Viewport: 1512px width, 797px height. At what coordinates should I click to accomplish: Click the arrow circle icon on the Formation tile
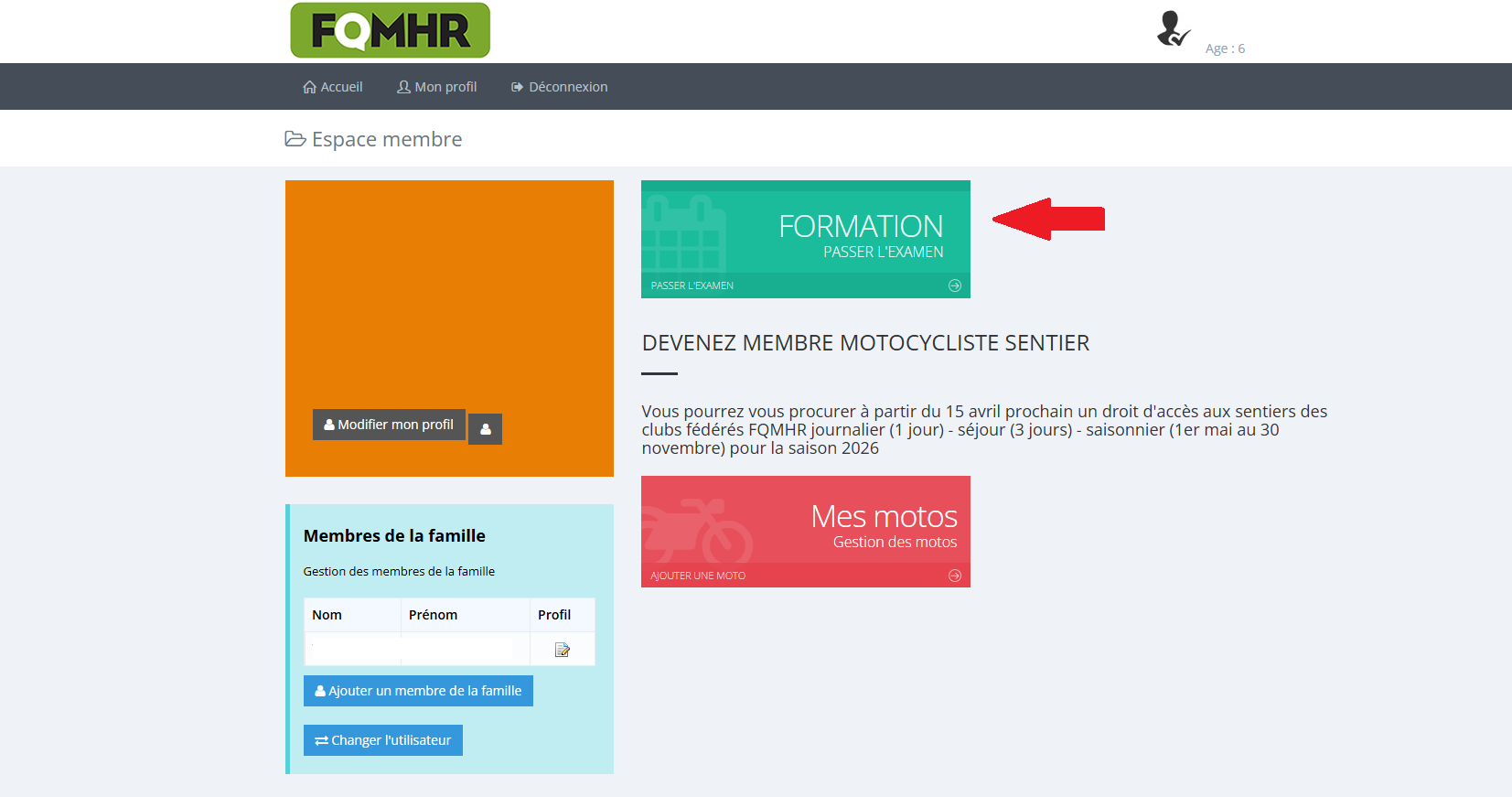coord(955,285)
